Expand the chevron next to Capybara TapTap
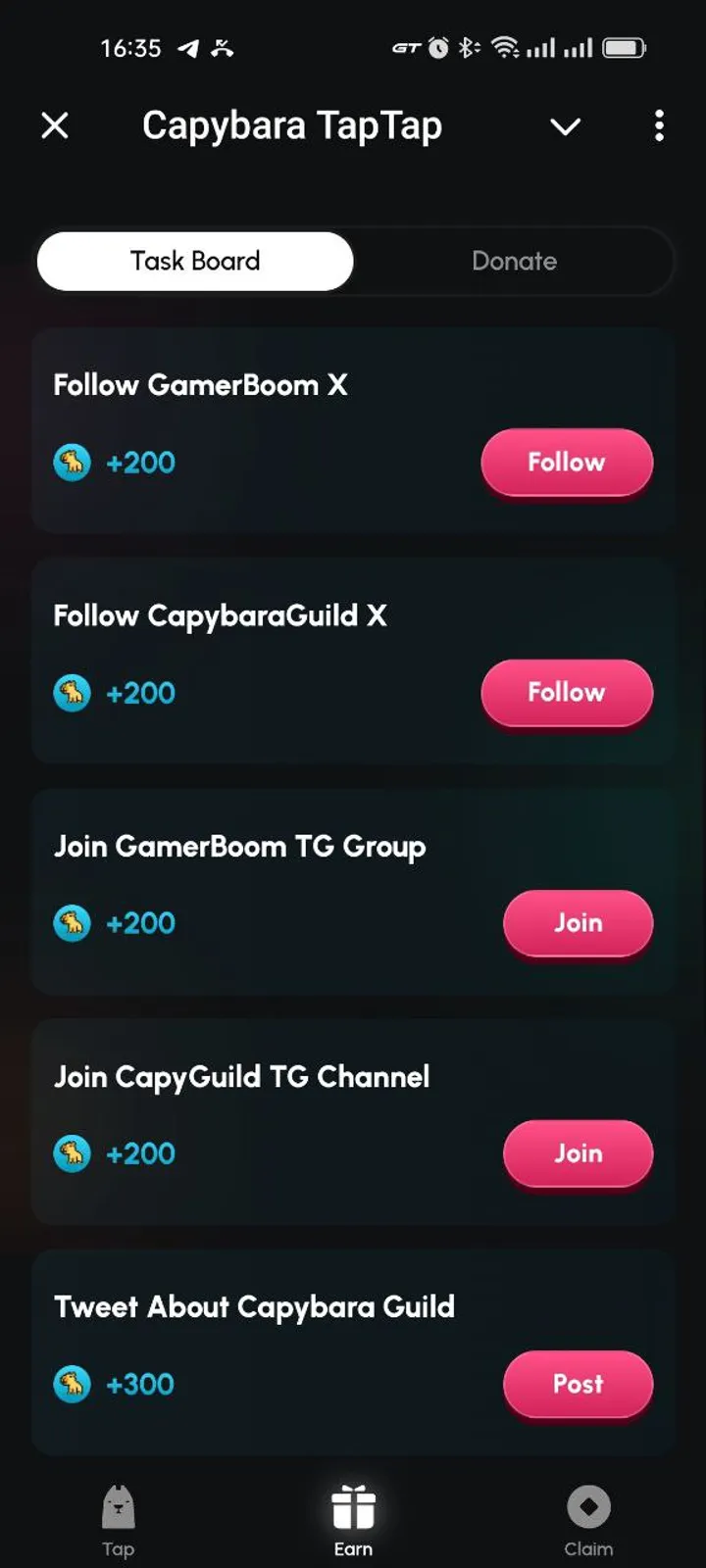The image size is (706, 1568). [565, 126]
